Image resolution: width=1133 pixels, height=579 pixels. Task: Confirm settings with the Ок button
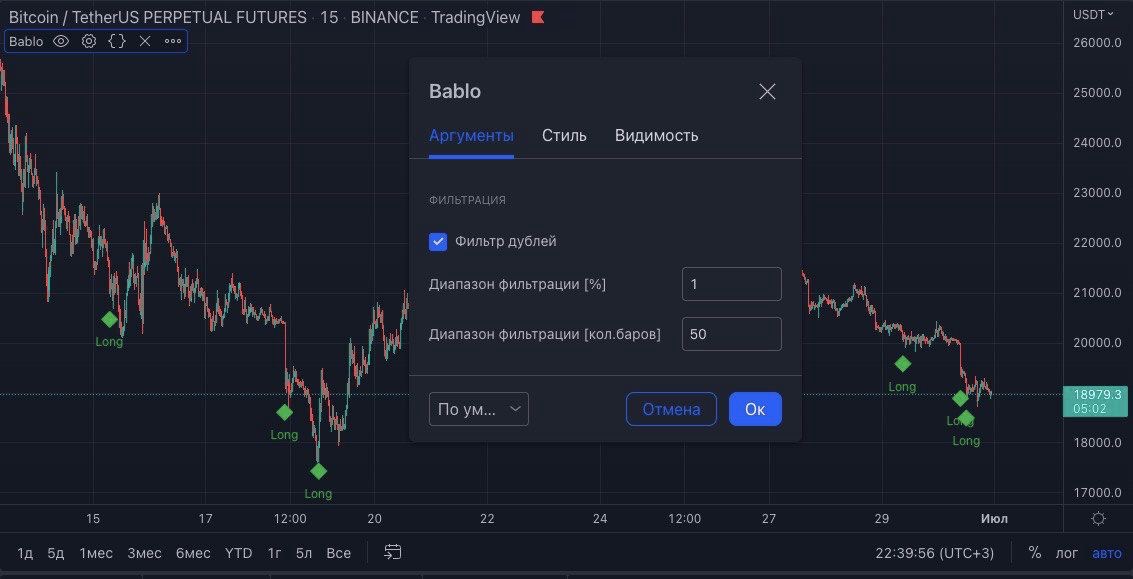755,409
